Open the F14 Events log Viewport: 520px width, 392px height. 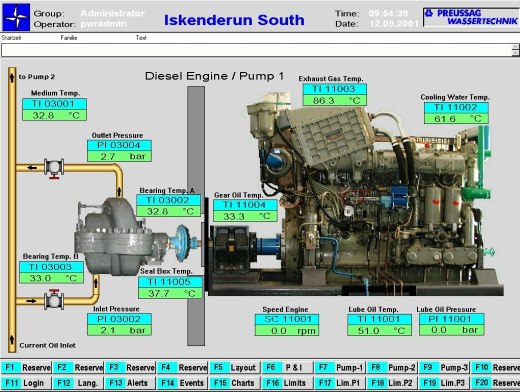tap(183, 383)
